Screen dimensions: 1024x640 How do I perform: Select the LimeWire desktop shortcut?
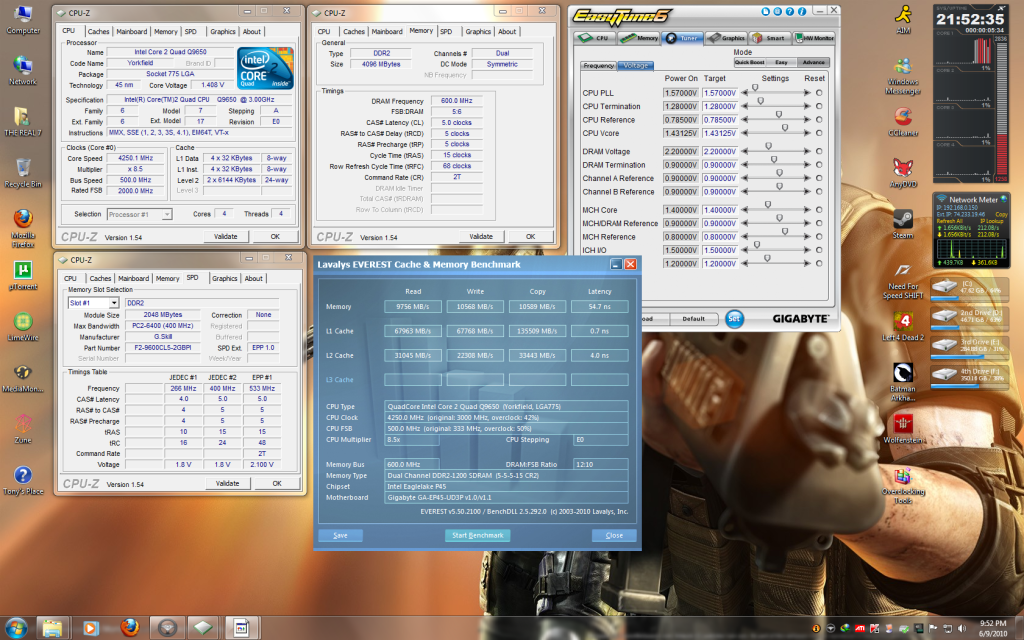23,326
